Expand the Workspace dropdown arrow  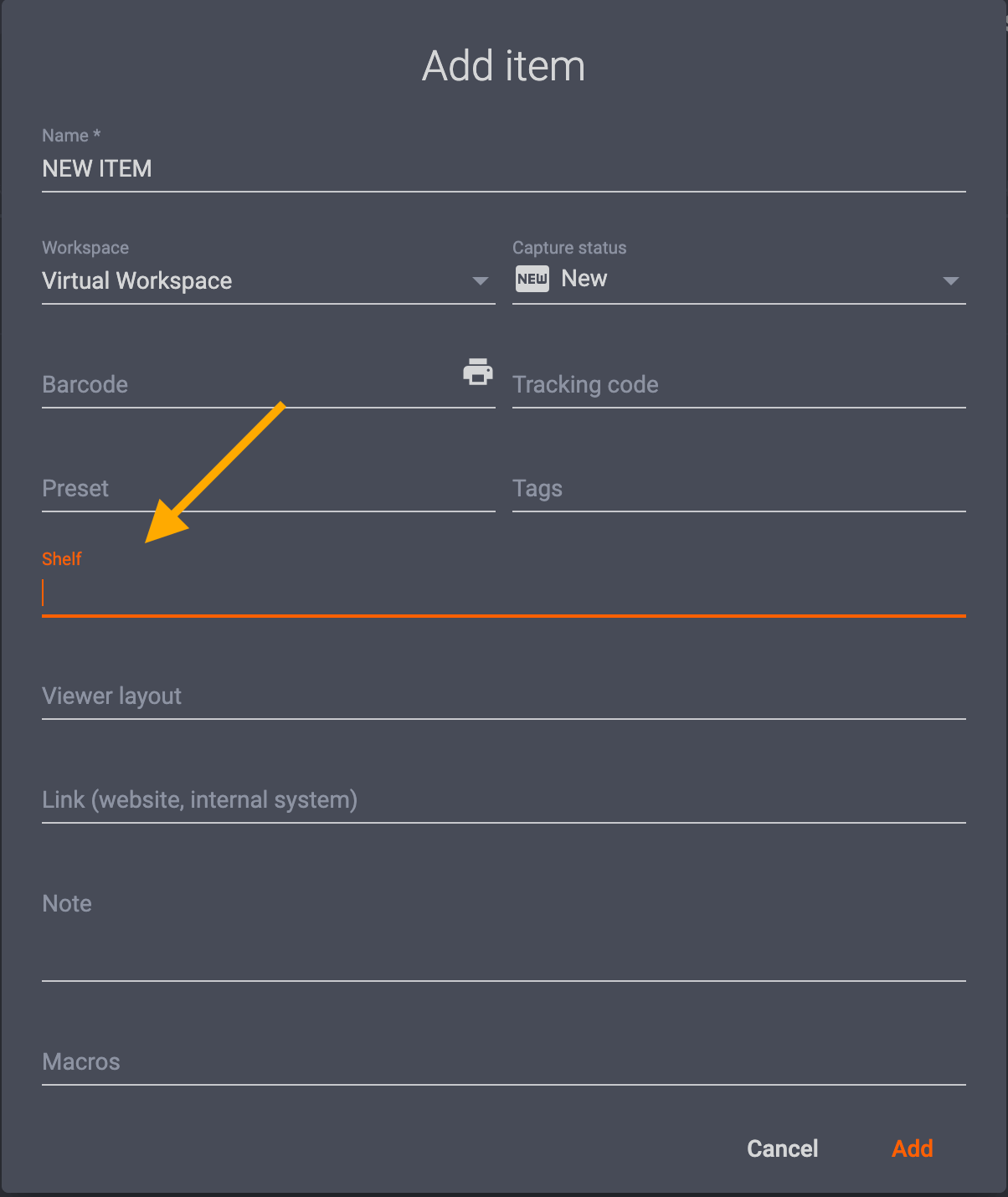click(480, 281)
